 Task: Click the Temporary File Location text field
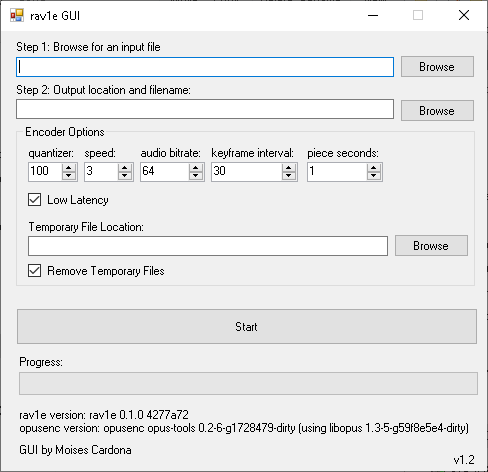[x=208, y=246]
